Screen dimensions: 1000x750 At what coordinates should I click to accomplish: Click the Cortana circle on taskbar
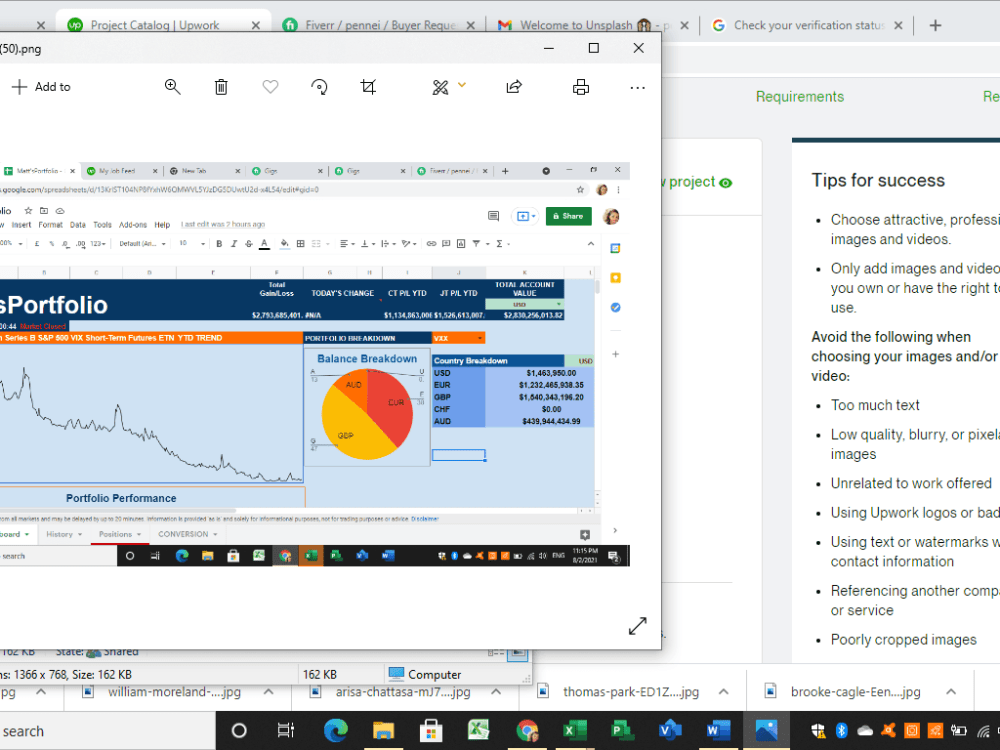pyautogui.click(x=239, y=730)
